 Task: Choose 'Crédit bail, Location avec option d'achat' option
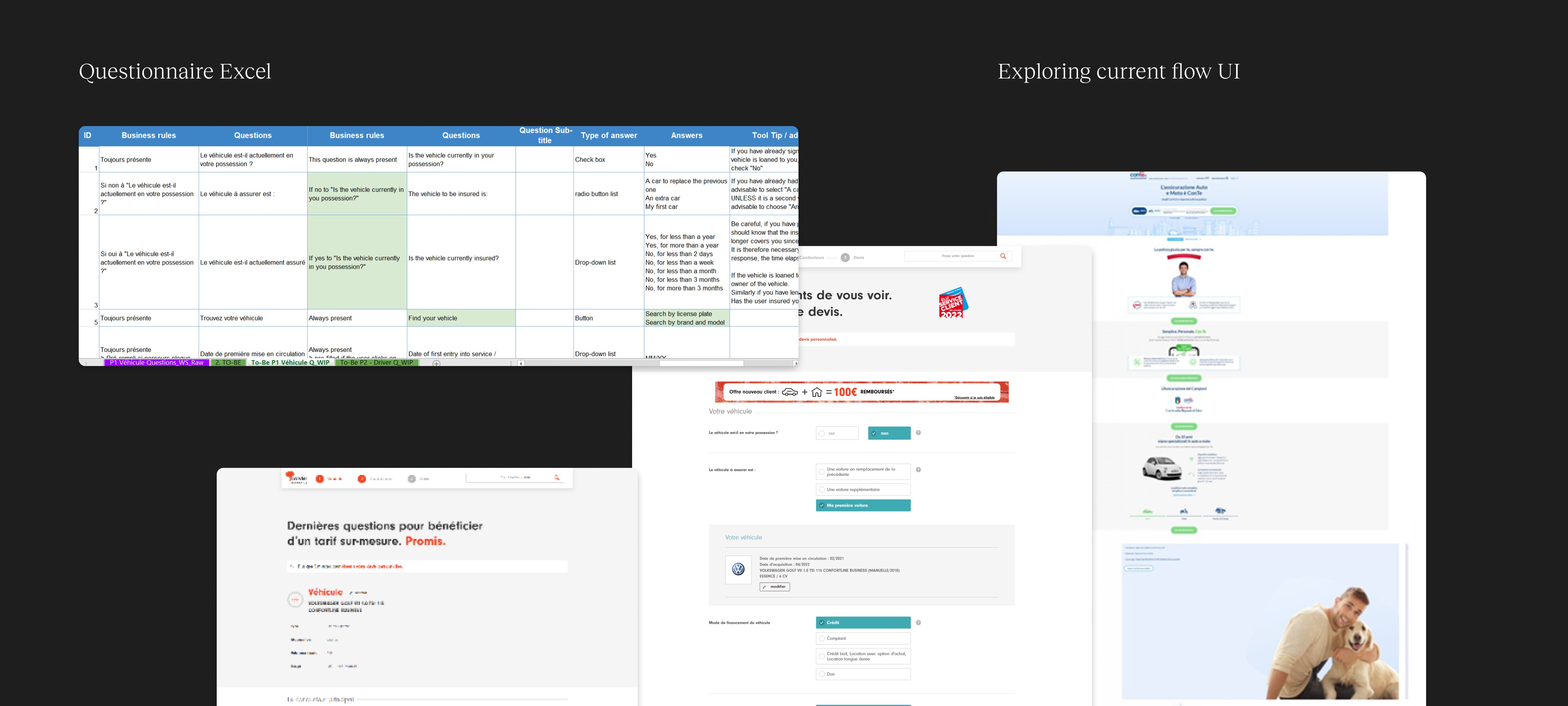(863, 657)
